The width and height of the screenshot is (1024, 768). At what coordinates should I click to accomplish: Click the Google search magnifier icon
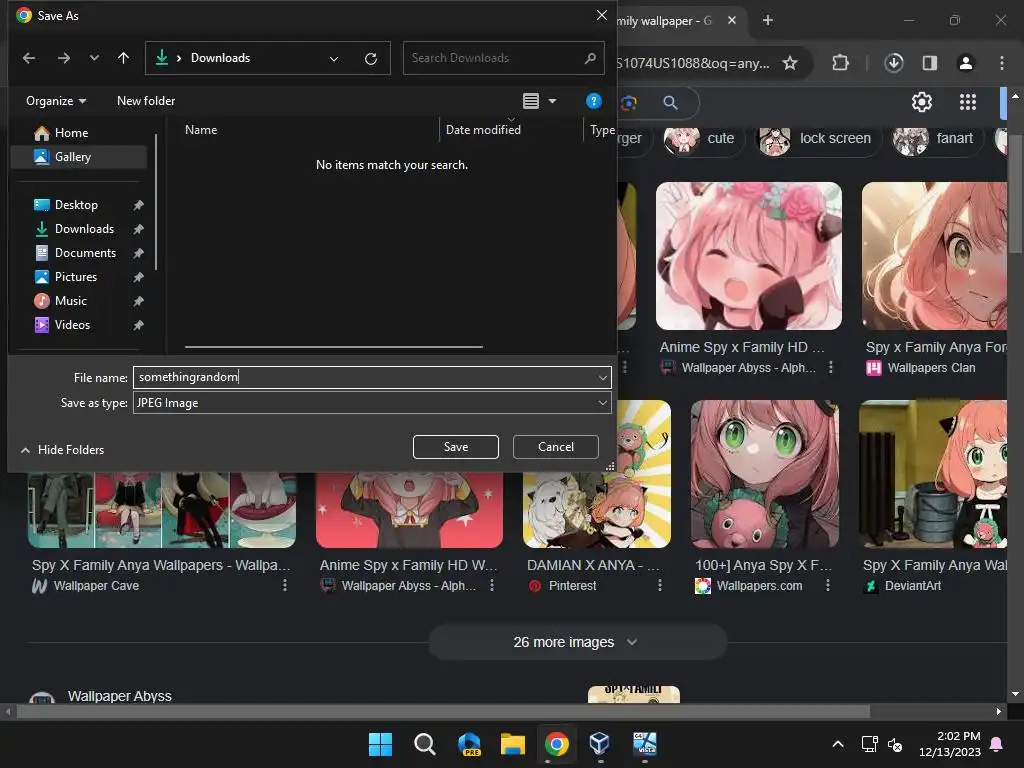pos(671,103)
